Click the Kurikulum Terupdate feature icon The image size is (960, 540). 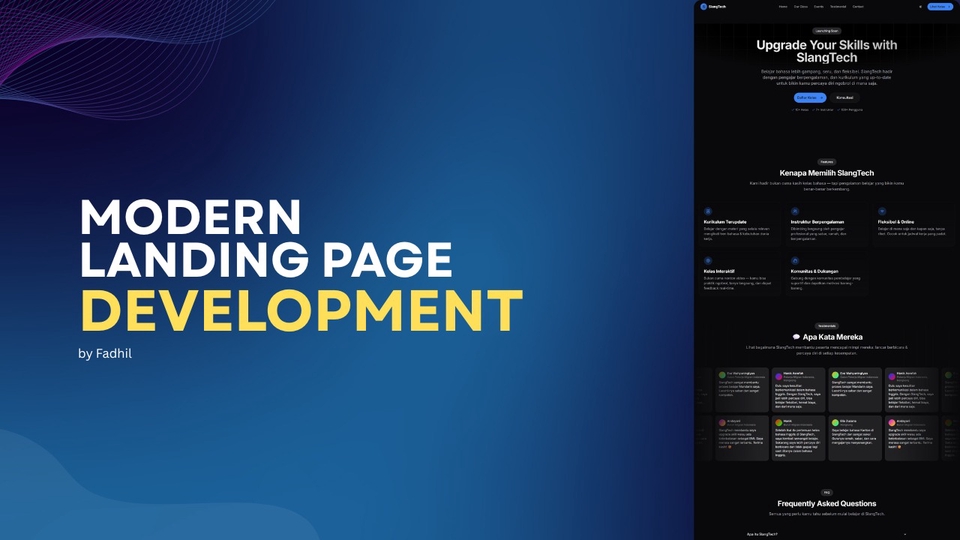[708, 212]
